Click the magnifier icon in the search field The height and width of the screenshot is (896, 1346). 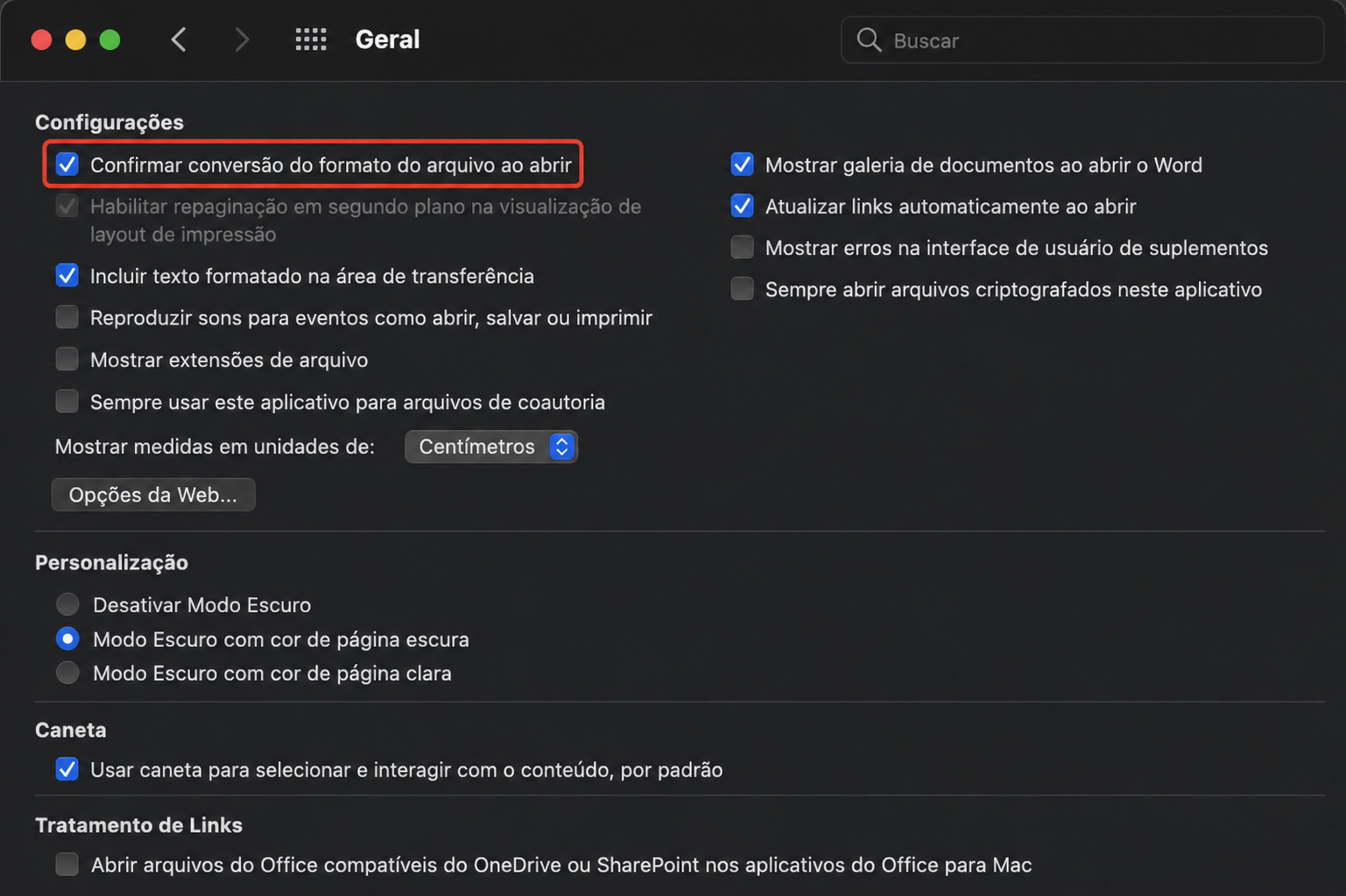click(x=869, y=39)
